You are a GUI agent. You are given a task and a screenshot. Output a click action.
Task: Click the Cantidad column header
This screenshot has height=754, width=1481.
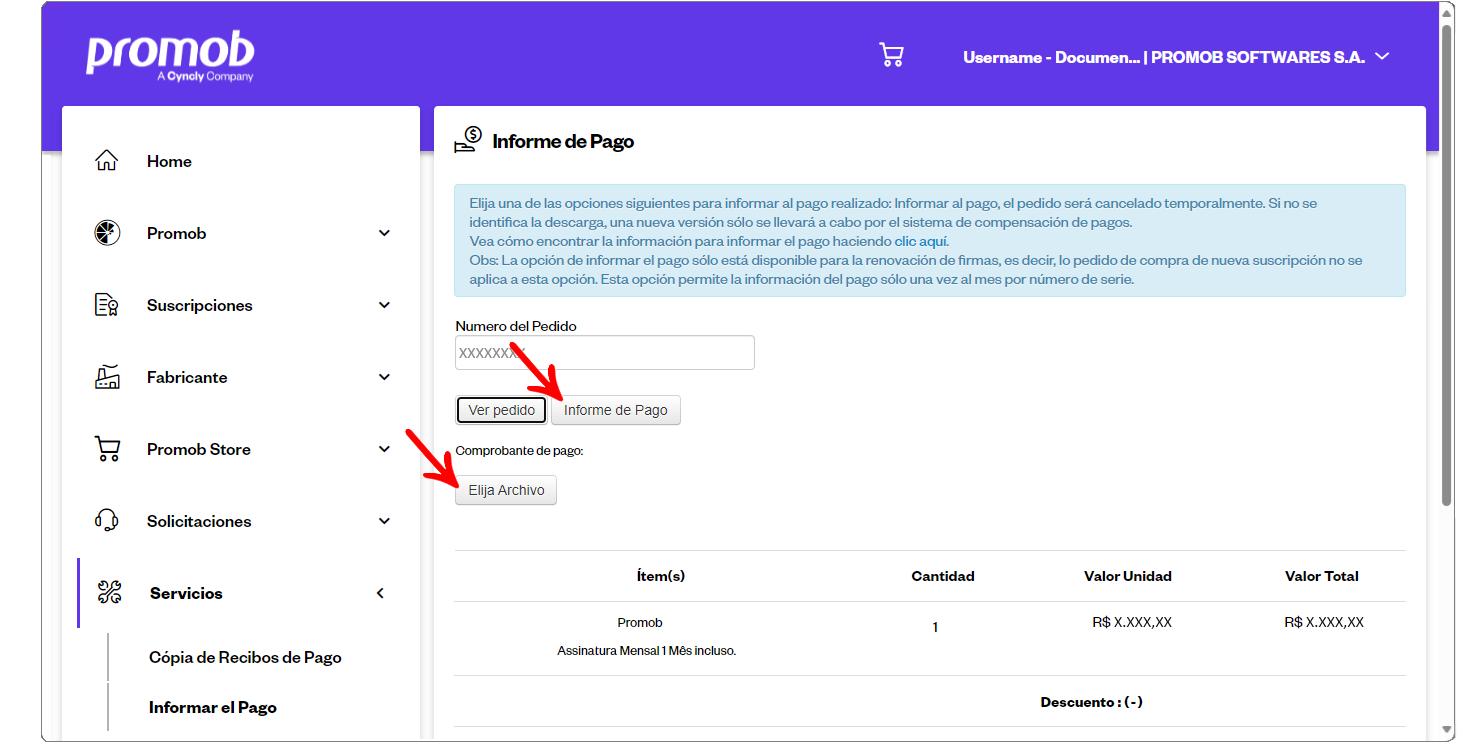click(943, 576)
